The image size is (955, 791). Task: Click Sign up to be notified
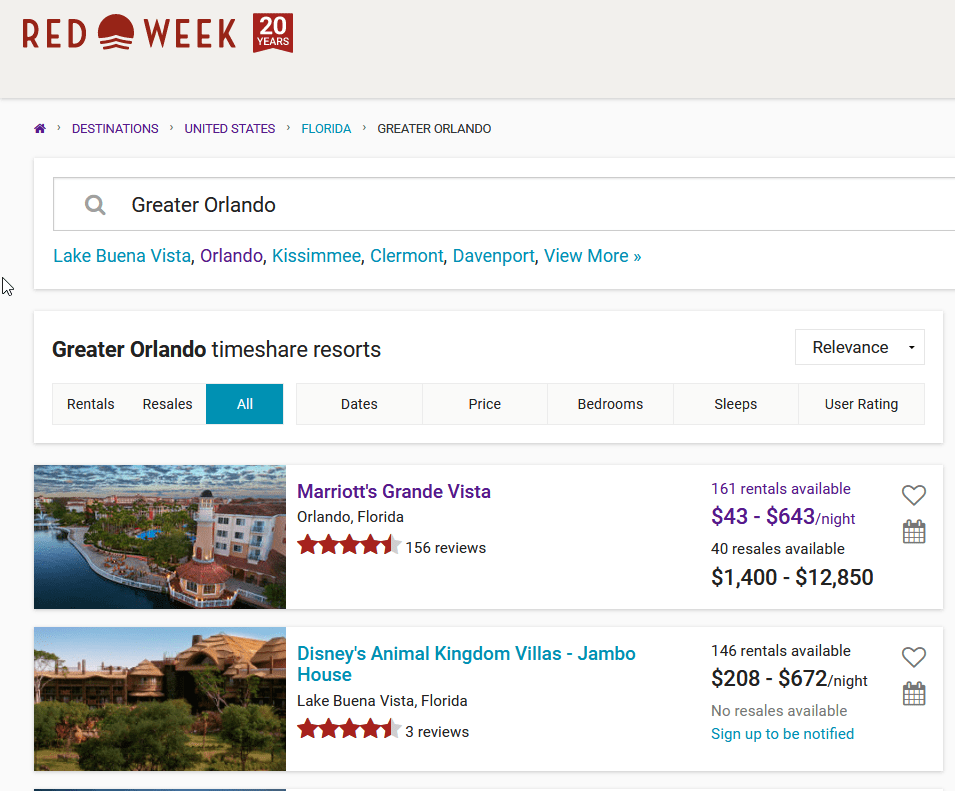pos(782,734)
